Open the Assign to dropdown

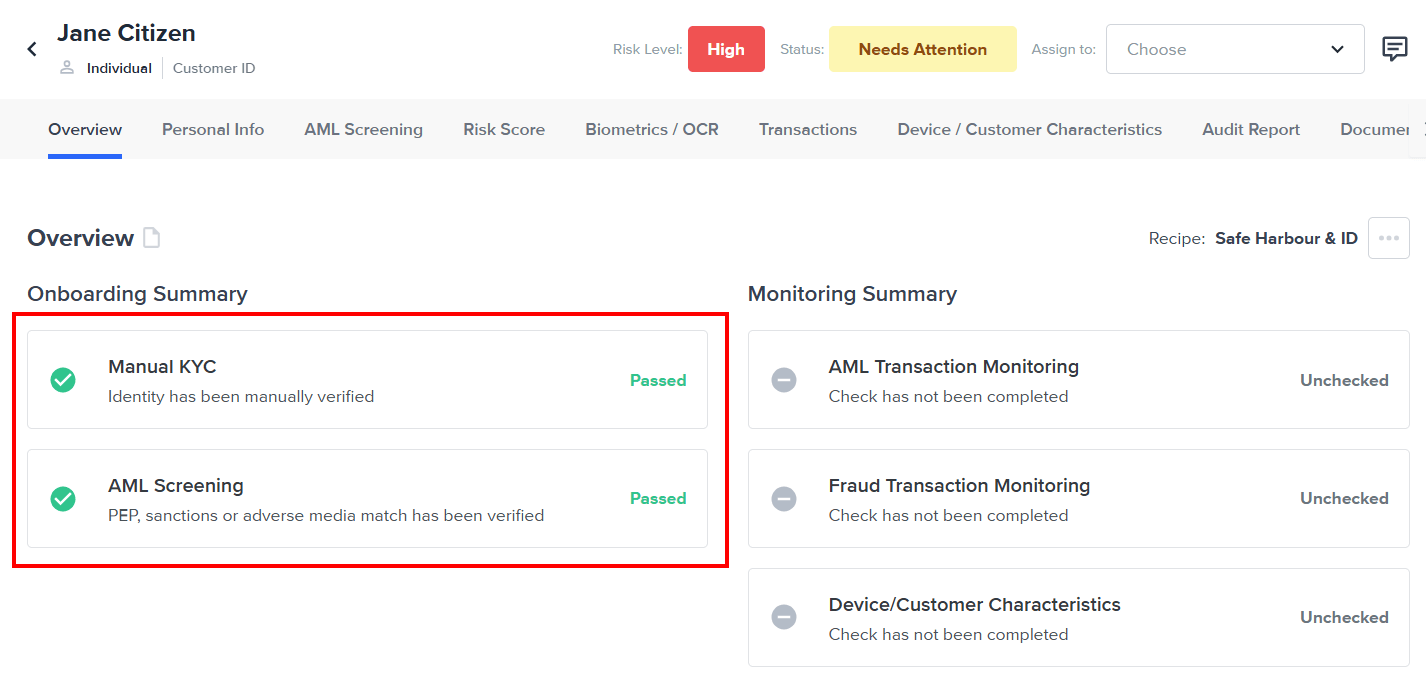click(x=1234, y=49)
